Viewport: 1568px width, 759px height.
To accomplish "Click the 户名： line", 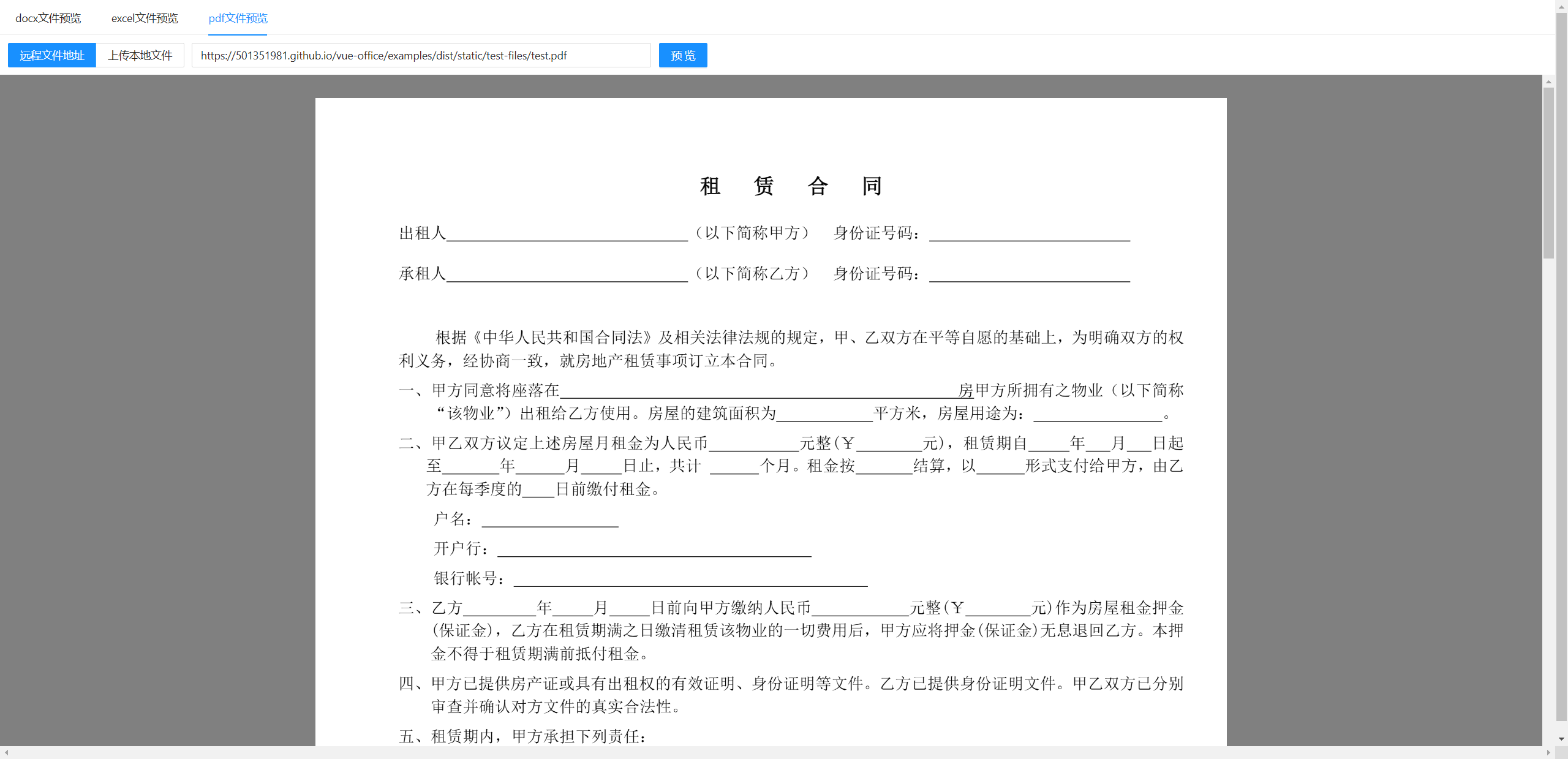I will (526, 519).
